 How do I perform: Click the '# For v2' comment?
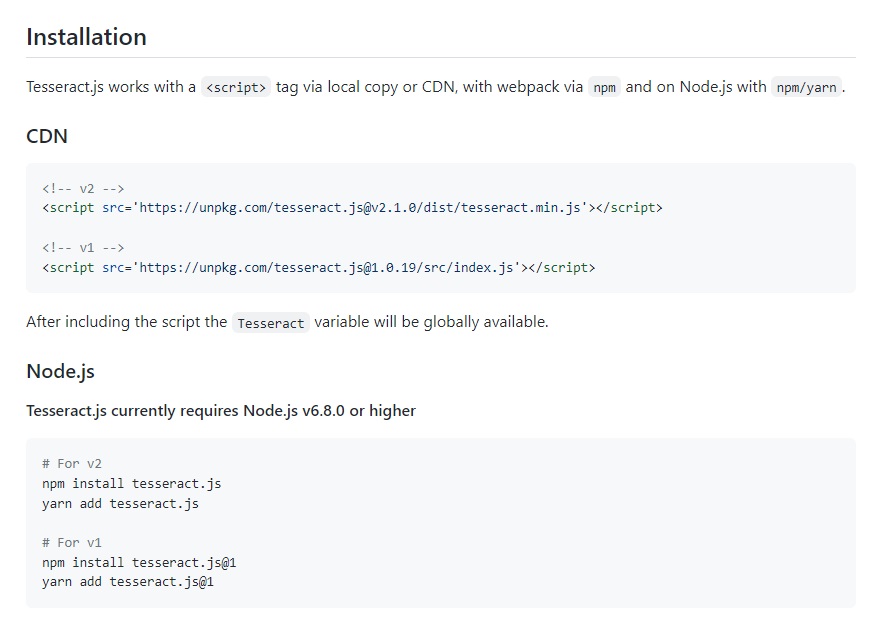pyautogui.click(x=72, y=464)
